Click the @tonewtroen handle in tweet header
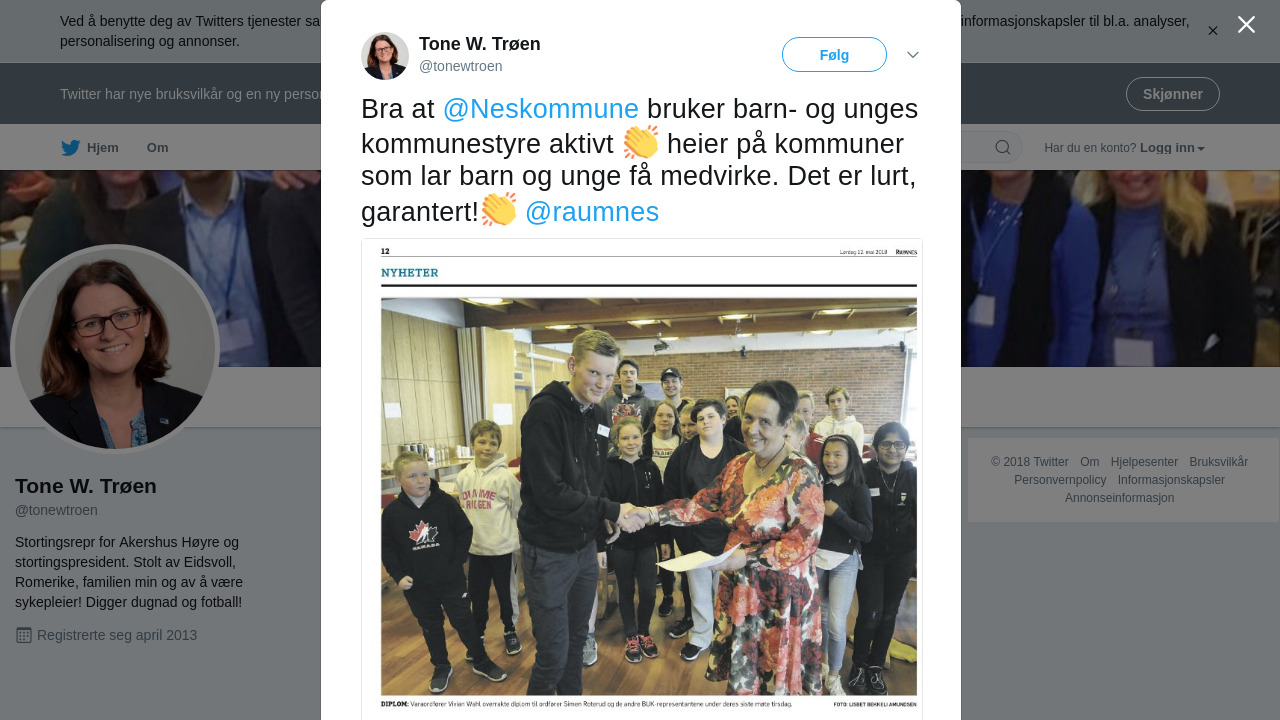1280x720 pixels. pos(461,66)
